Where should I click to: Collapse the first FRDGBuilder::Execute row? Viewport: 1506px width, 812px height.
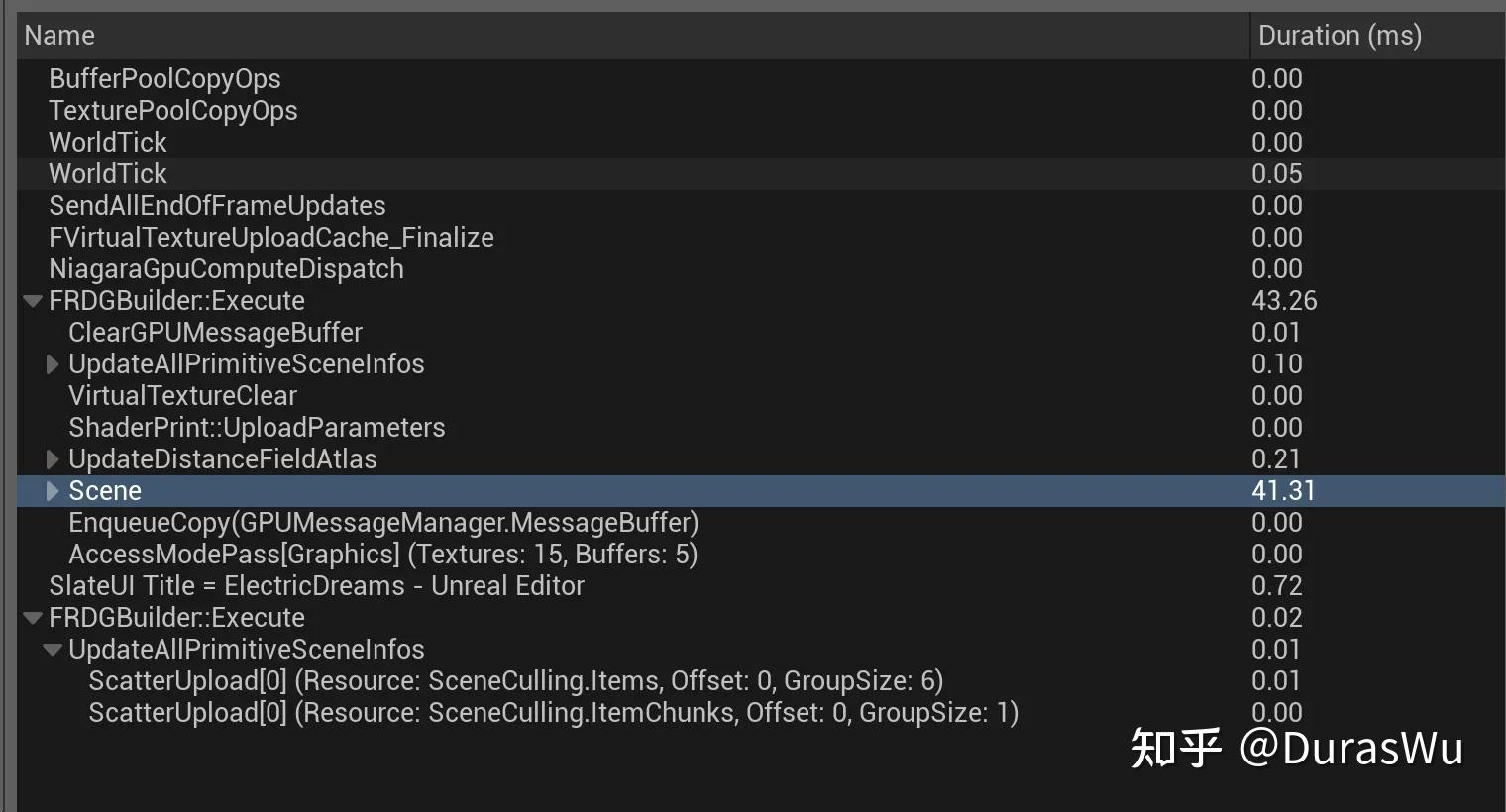tap(33, 301)
